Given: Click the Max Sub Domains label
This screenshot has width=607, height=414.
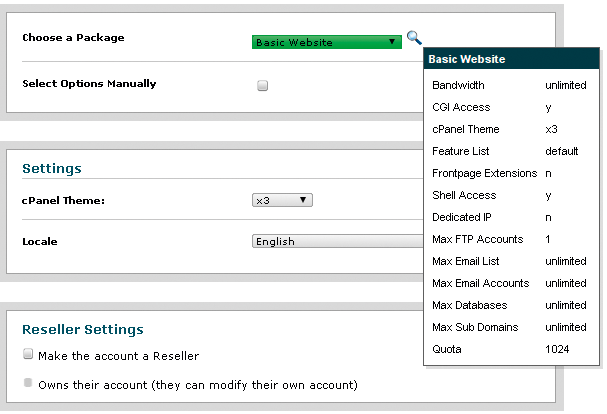Looking at the screenshot, I should pos(475,328).
